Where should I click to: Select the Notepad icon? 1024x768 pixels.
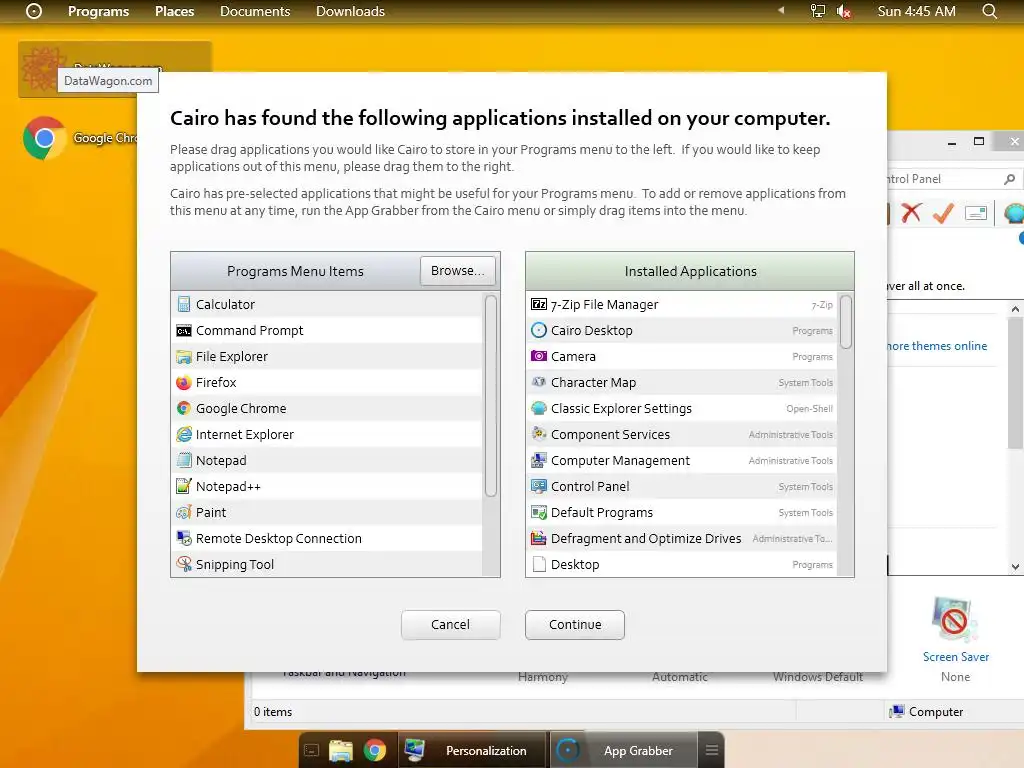[184, 460]
